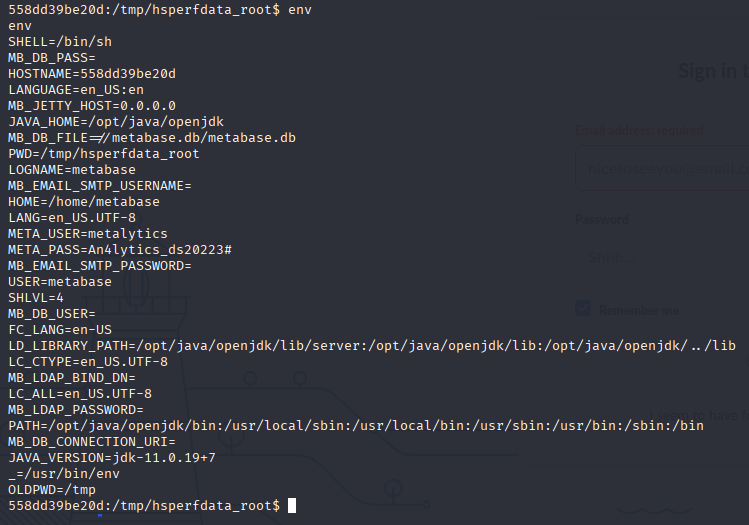
Task: Click the HOSTNAME=558dd39be20d line
Action: [x=92, y=74]
